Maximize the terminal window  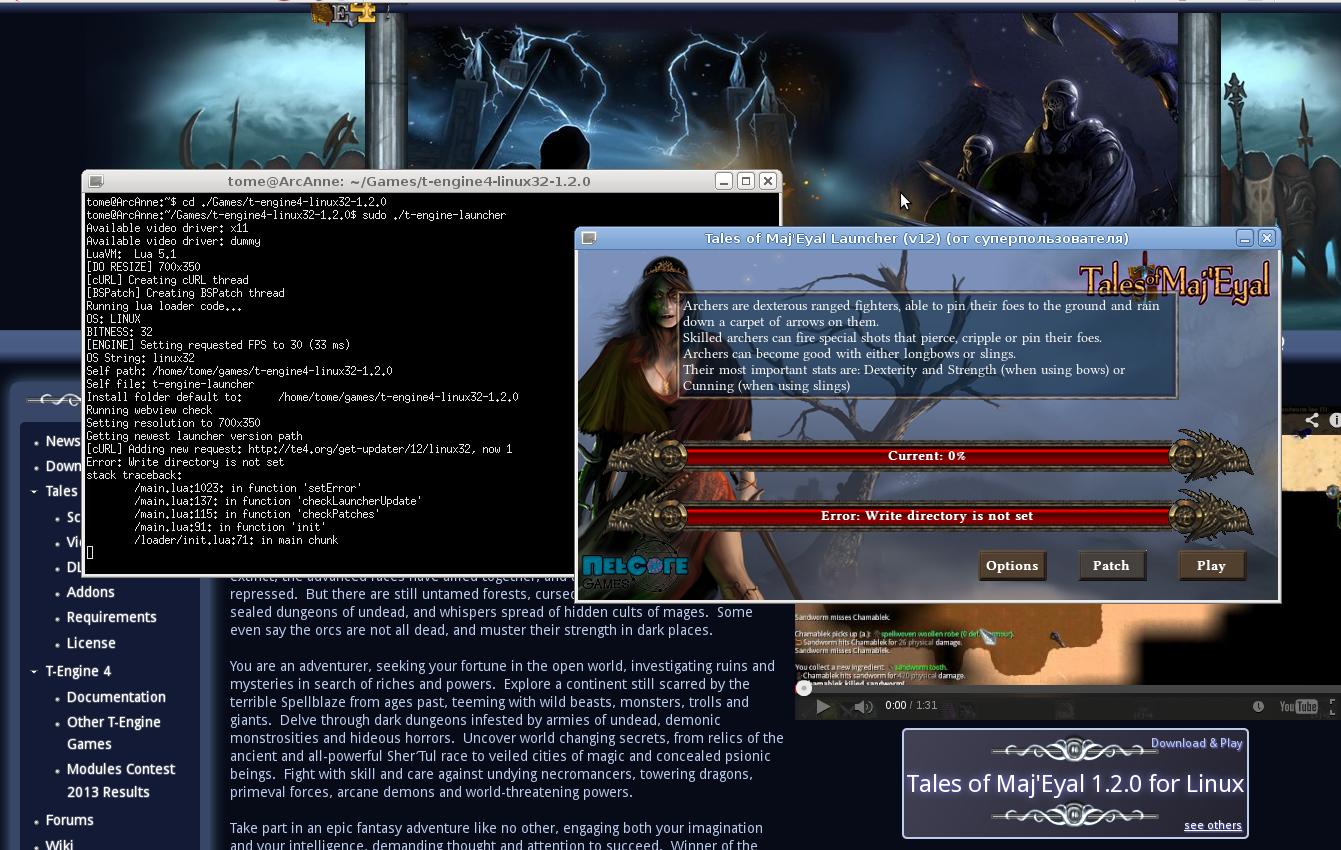click(x=746, y=181)
